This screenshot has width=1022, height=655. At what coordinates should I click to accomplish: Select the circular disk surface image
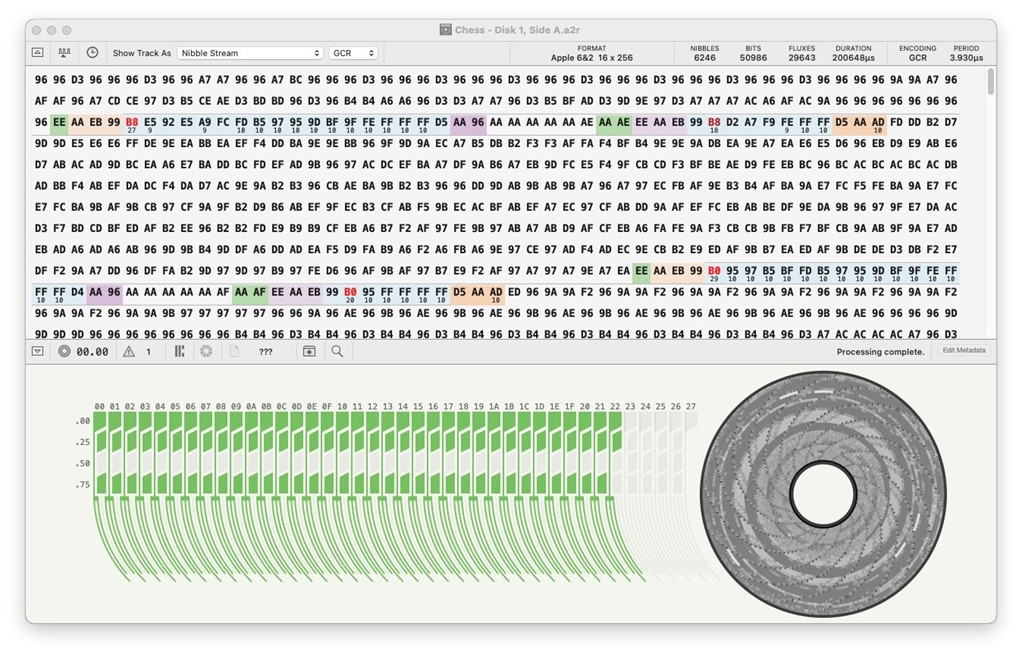tap(823, 493)
